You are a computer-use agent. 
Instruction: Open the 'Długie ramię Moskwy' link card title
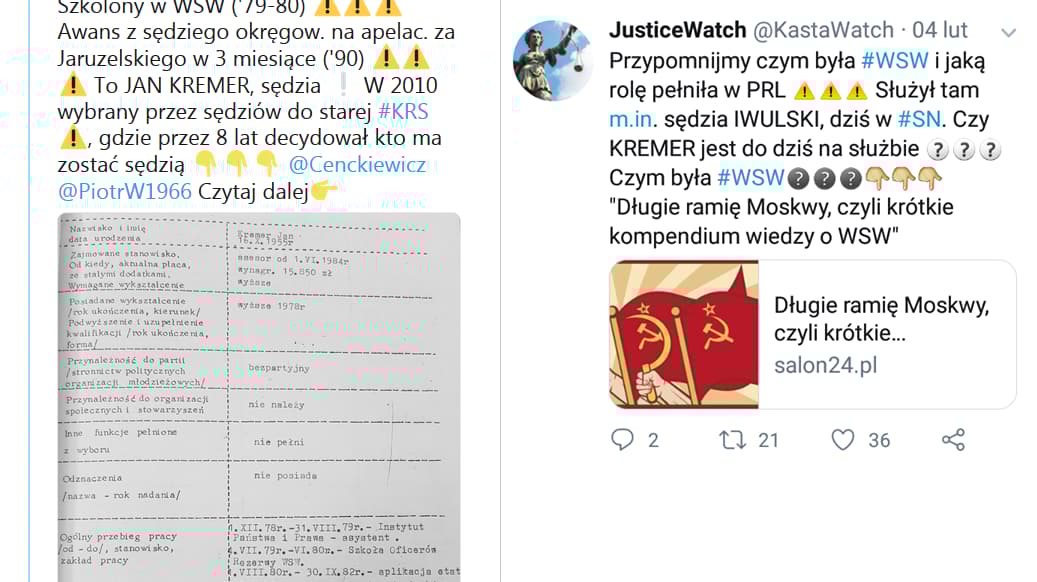882,319
